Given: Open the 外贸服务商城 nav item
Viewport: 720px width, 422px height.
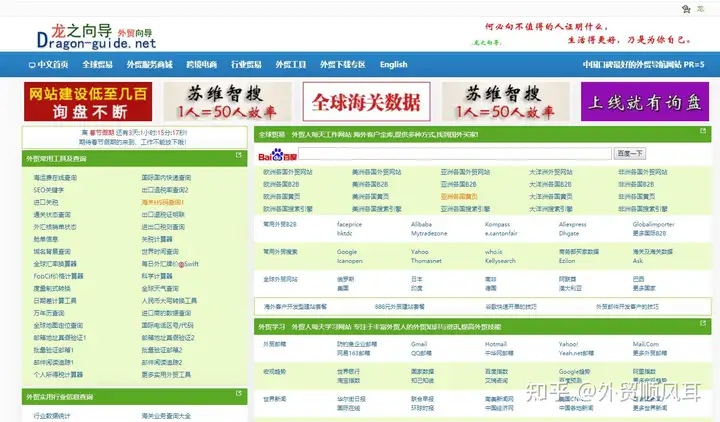Looking at the screenshot, I should (x=150, y=65).
